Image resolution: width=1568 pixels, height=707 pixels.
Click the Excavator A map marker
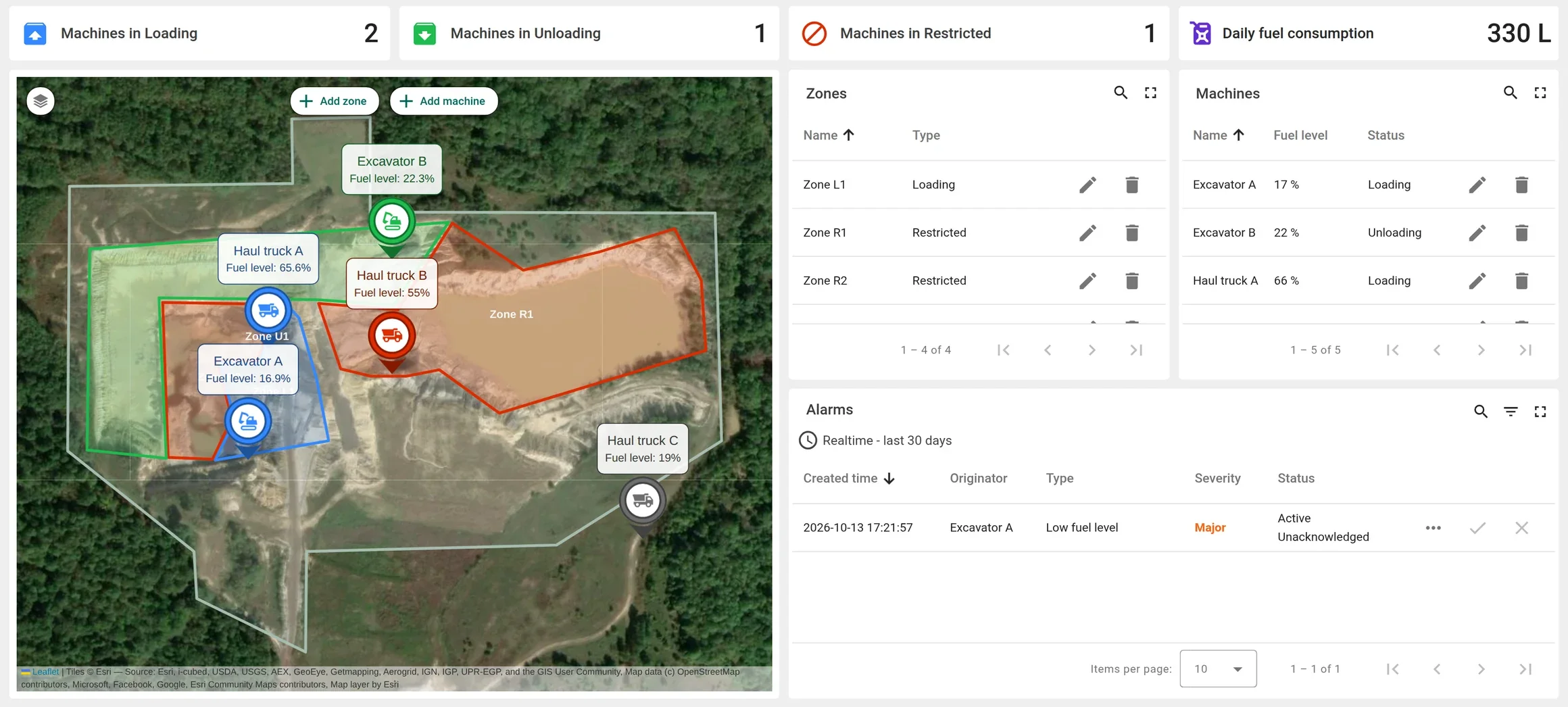pos(248,422)
